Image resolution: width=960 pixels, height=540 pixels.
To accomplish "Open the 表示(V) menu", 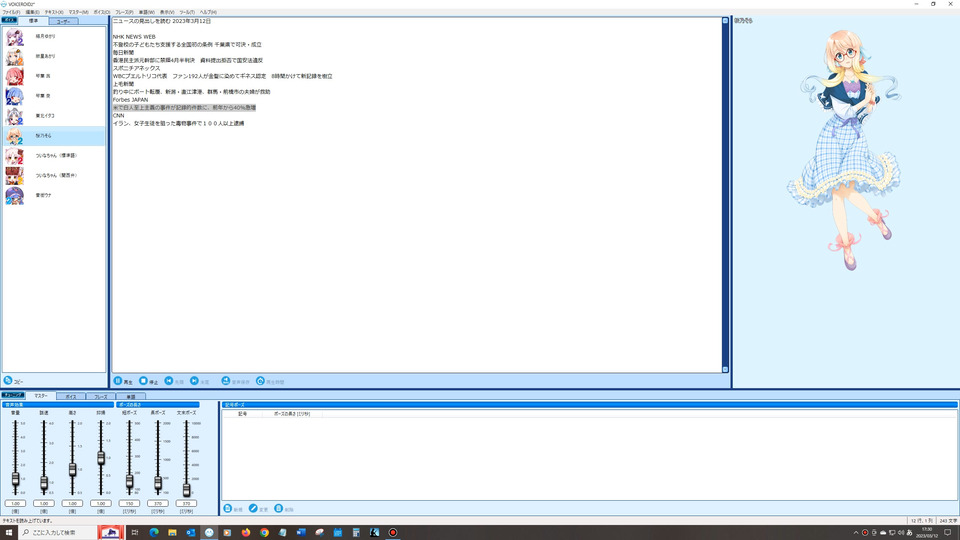I will (x=167, y=12).
